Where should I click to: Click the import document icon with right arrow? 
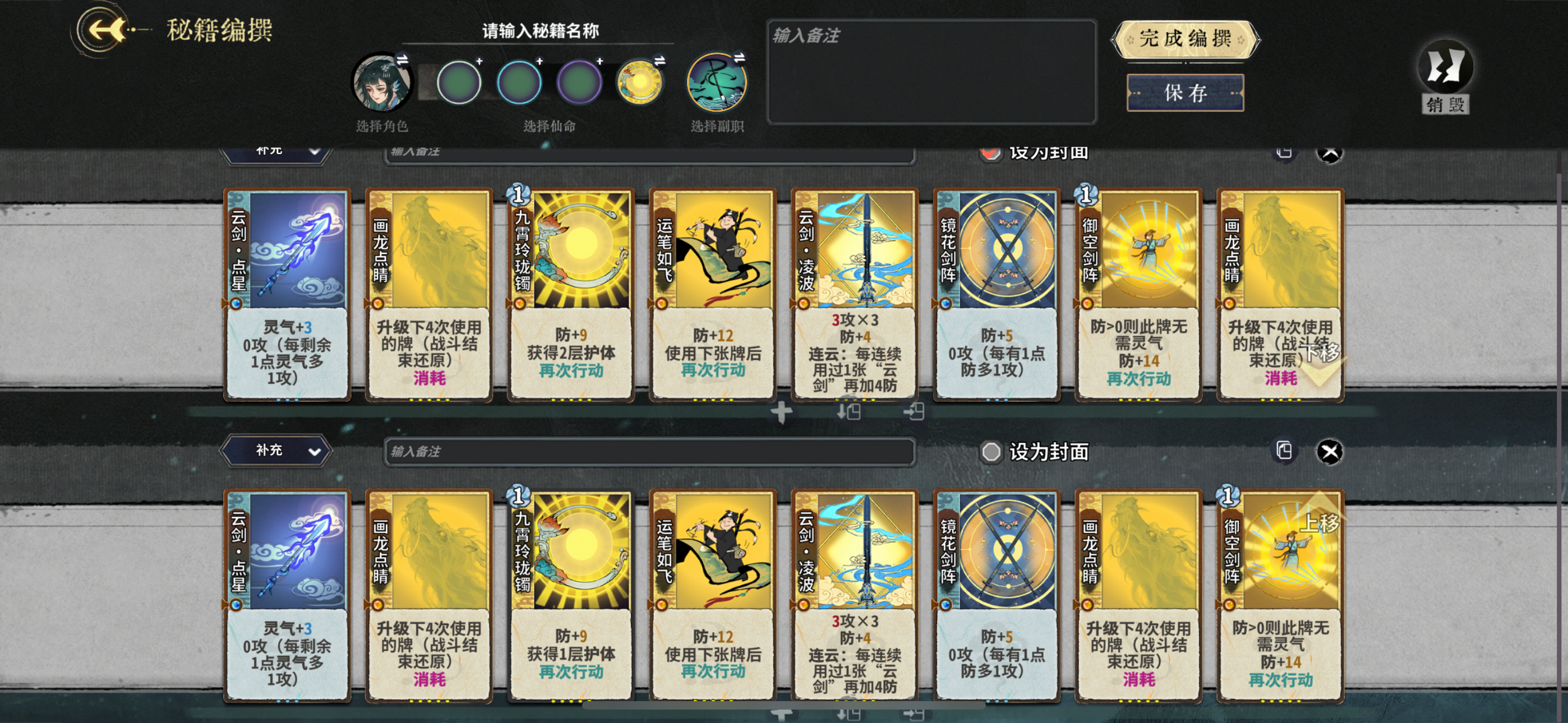tap(914, 412)
